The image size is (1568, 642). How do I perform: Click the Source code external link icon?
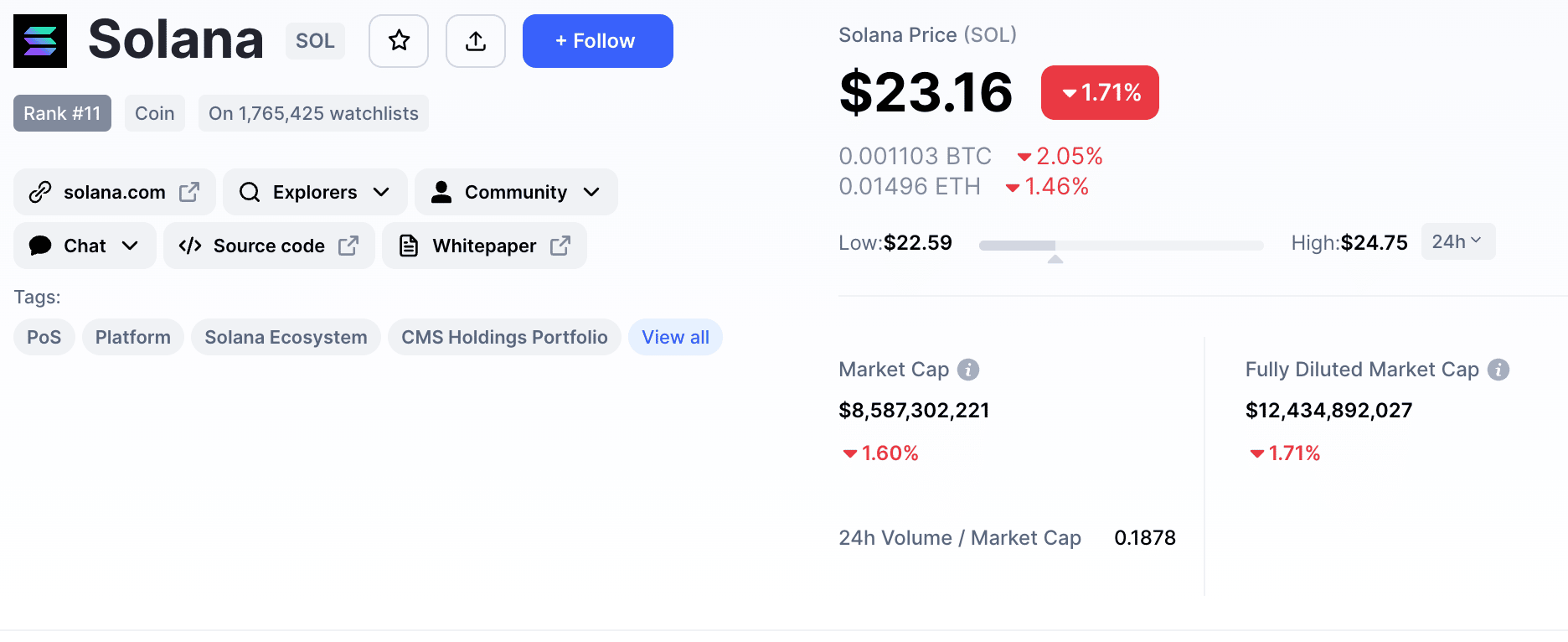pyautogui.click(x=348, y=246)
